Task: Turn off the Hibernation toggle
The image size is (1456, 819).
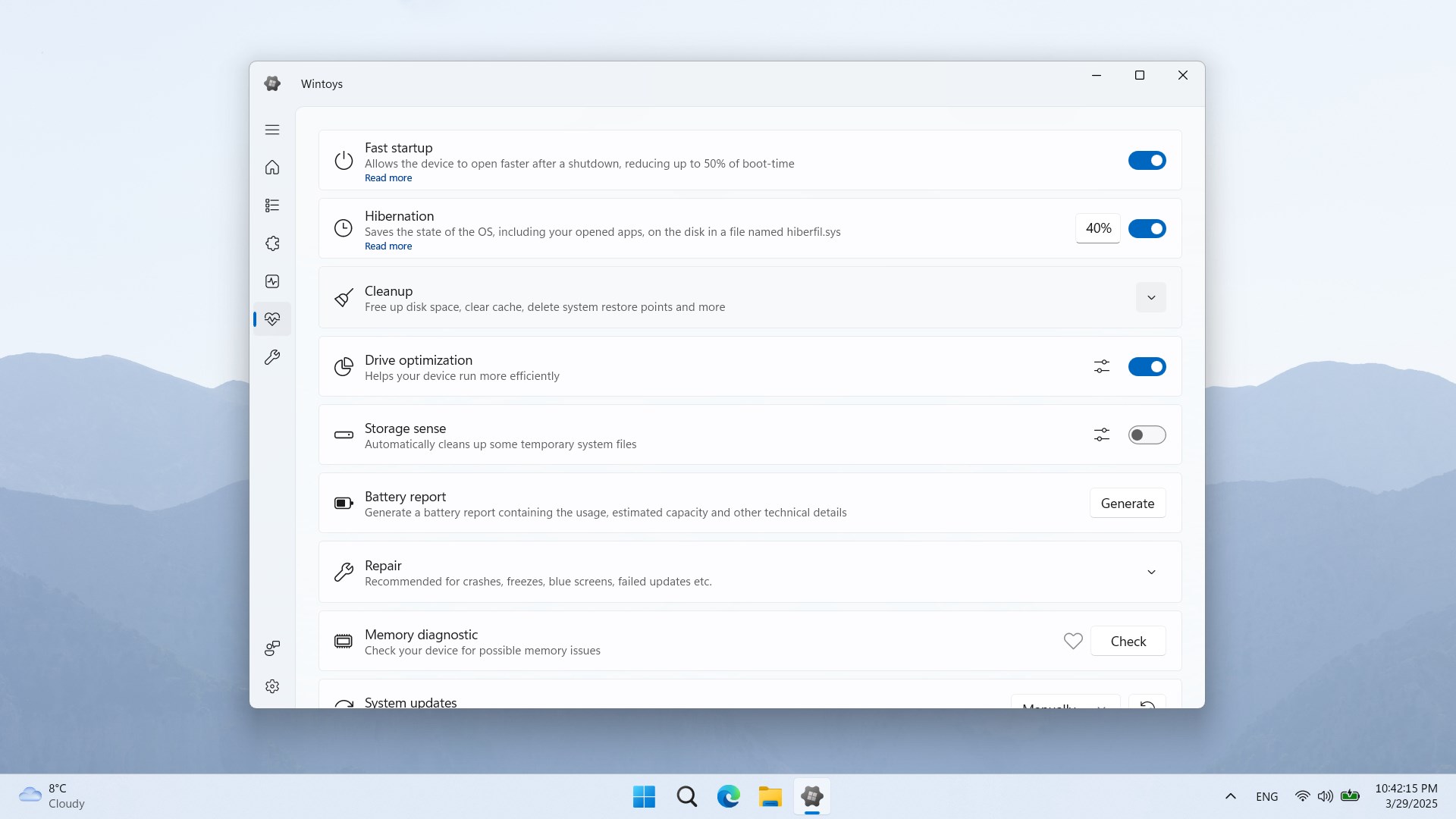Action: pos(1147,228)
